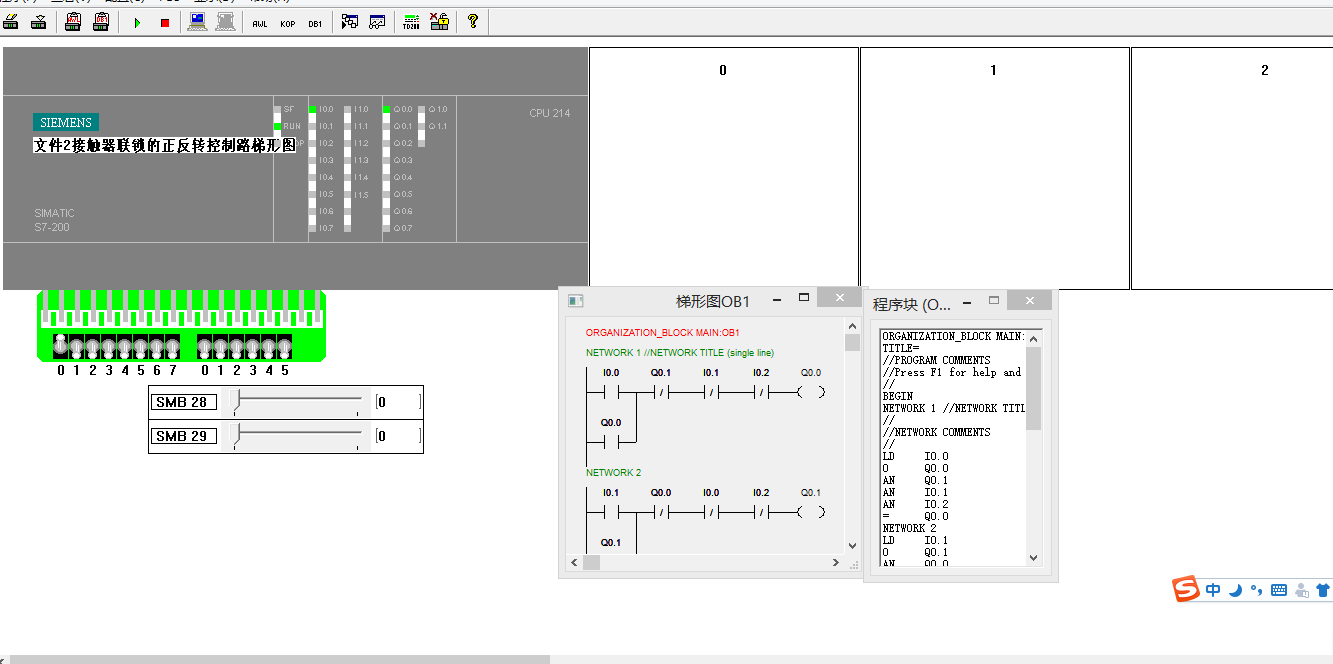This screenshot has width=1333, height=664.
Task: Click the second PLC transfer toolbar icon
Action: pos(38,22)
